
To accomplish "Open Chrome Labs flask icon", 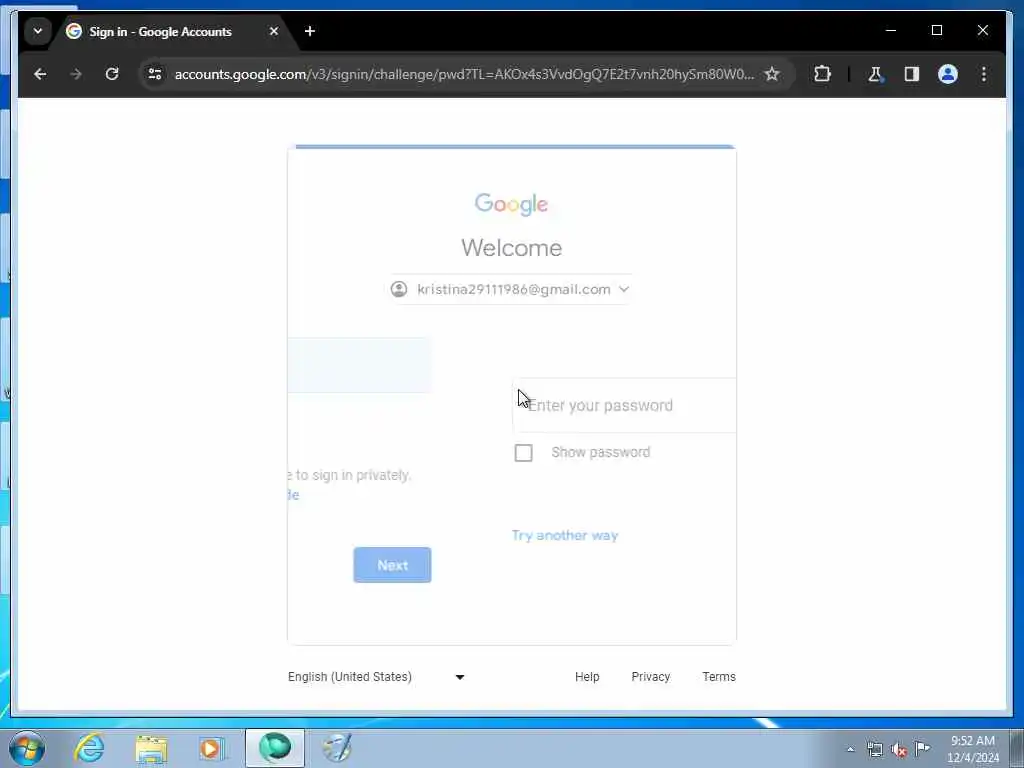I will pos(875,74).
